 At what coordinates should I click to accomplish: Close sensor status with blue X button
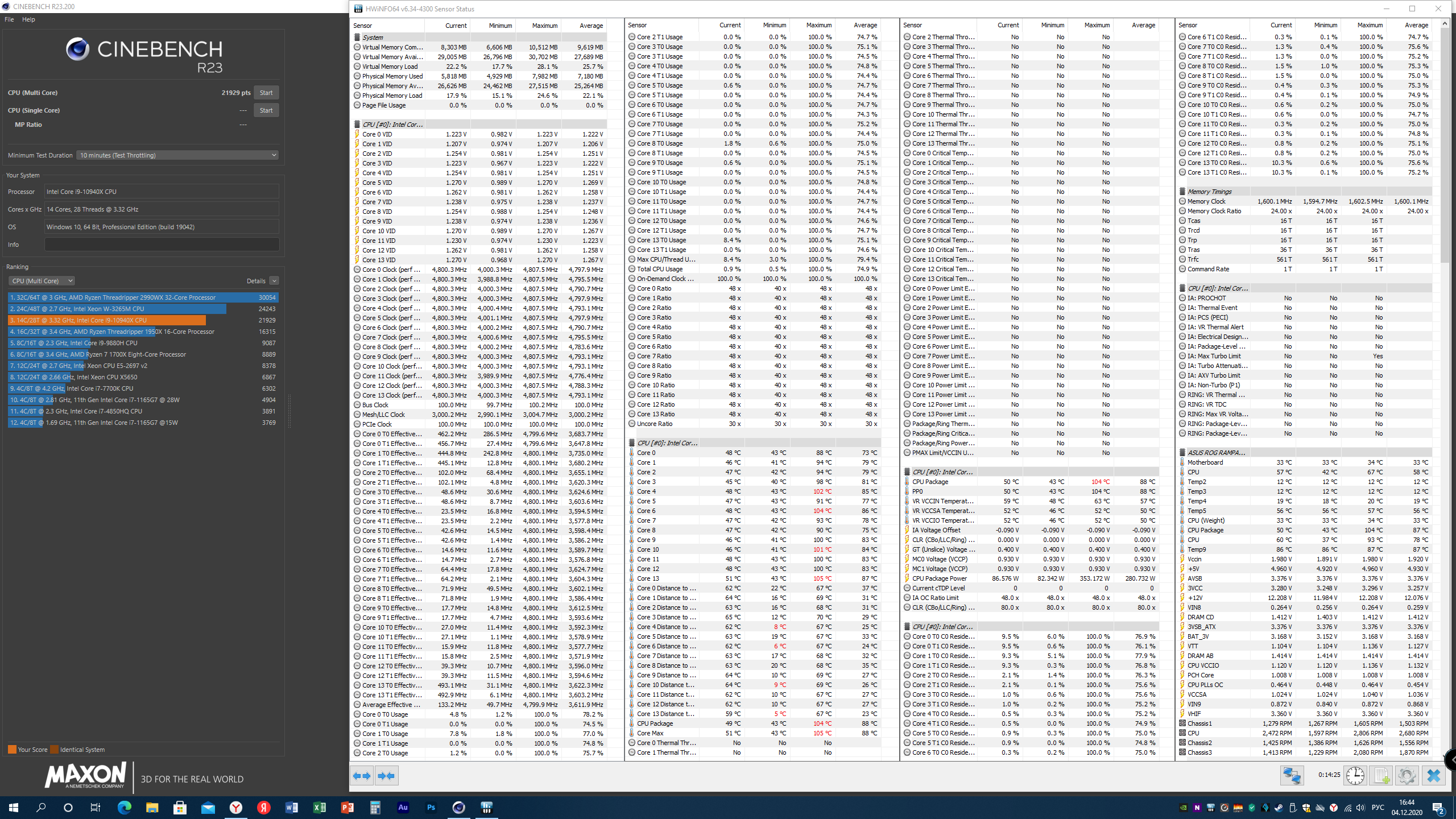1434,776
